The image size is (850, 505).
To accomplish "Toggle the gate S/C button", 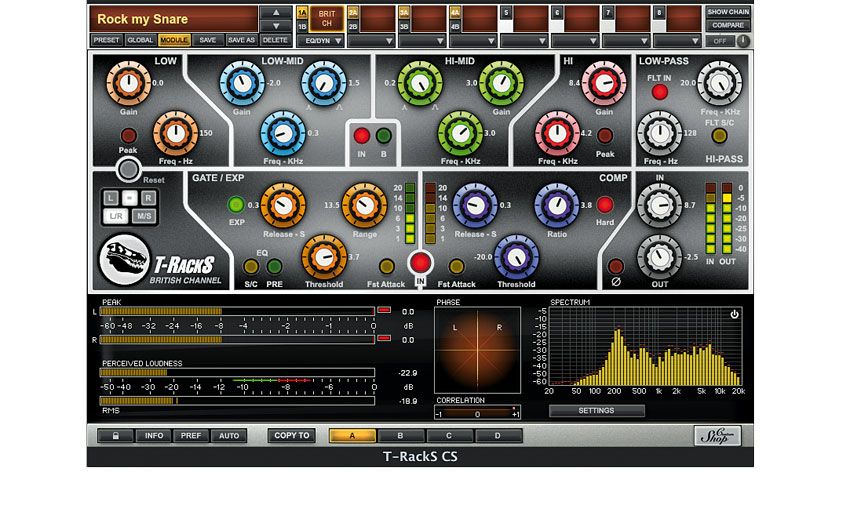I will tap(250, 266).
